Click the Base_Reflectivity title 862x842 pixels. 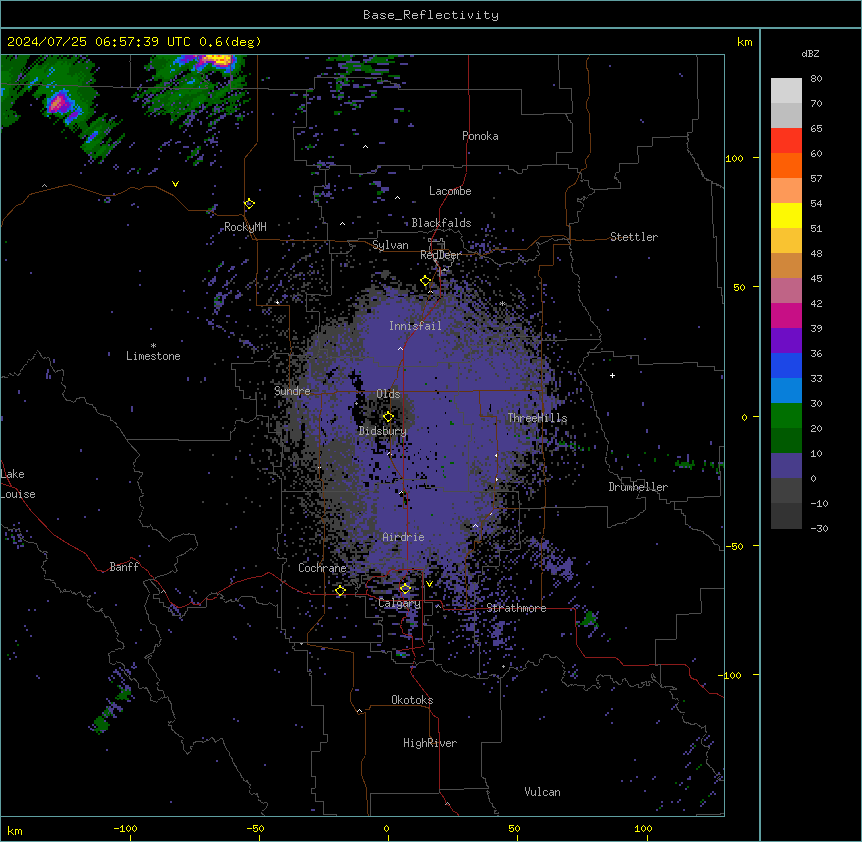(431, 15)
